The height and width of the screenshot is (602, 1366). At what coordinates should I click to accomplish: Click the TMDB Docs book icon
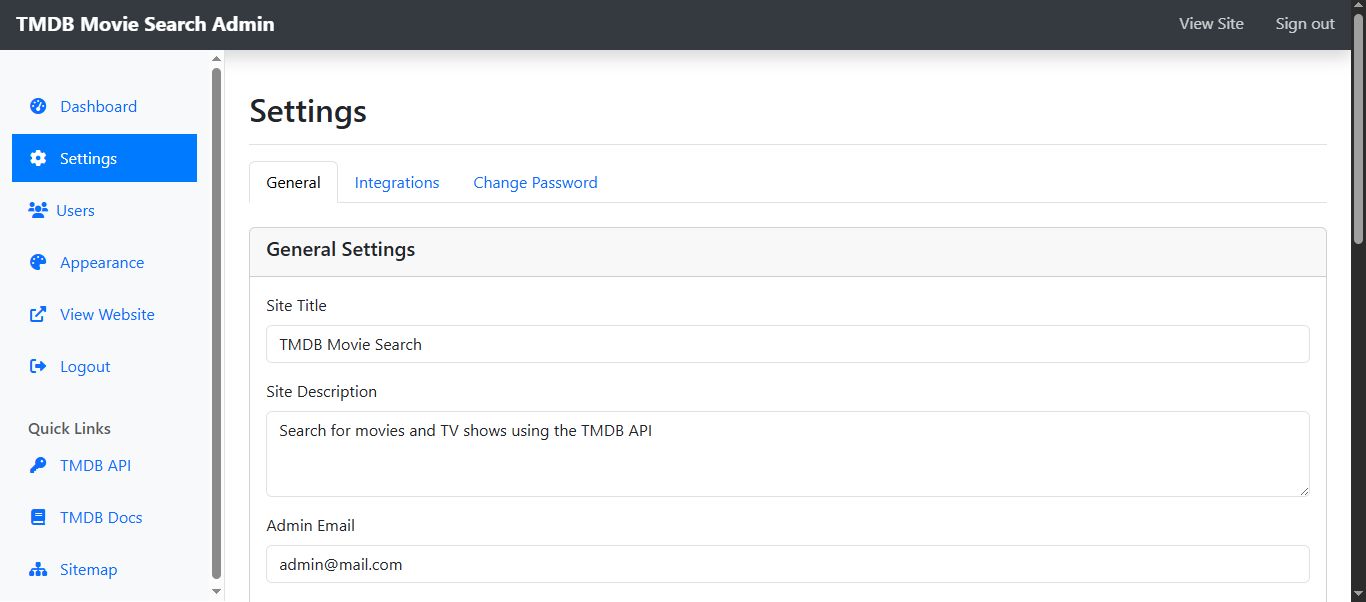pyautogui.click(x=38, y=517)
